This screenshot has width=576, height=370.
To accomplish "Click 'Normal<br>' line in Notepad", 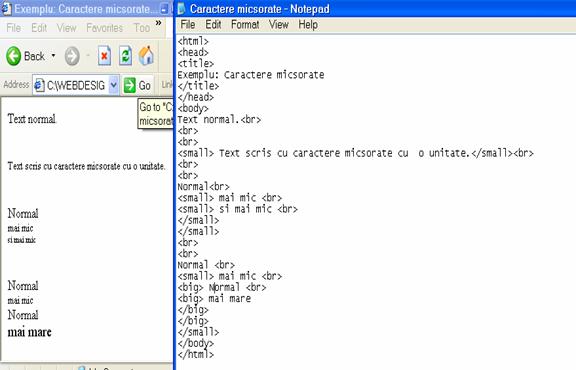I will coord(204,186).
